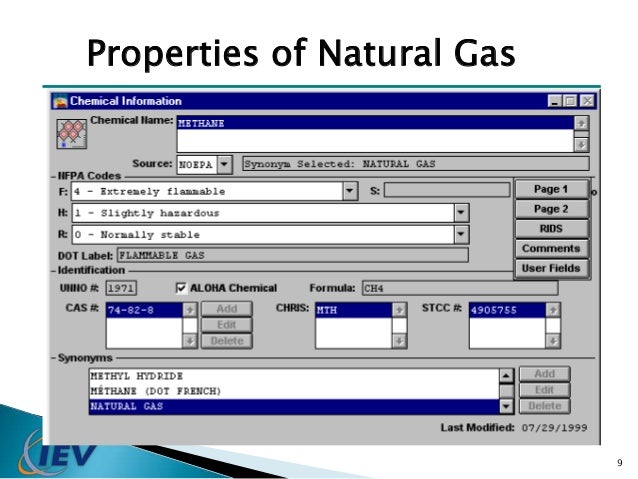Expand the H health hazard dropdown
This screenshot has height=479, width=638.
tap(461, 212)
